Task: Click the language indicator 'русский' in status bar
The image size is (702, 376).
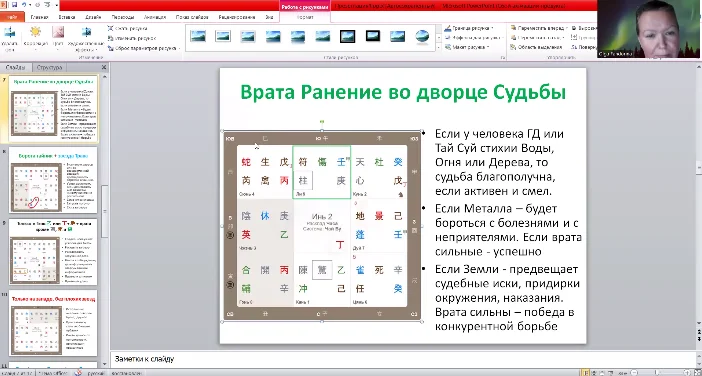Action: tap(95, 372)
